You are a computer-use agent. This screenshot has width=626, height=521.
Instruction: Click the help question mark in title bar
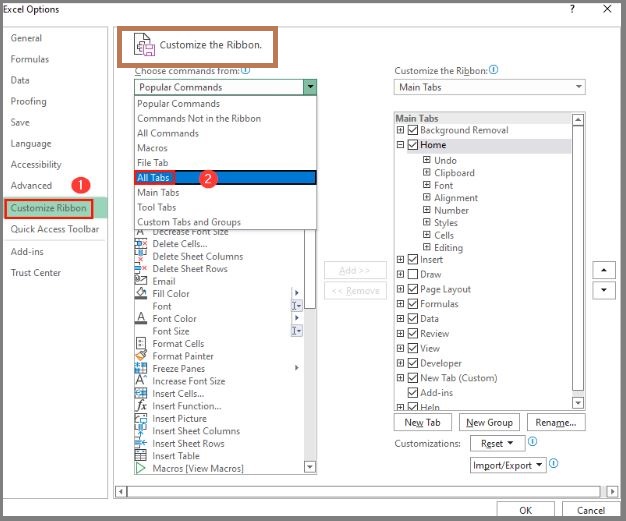(573, 9)
